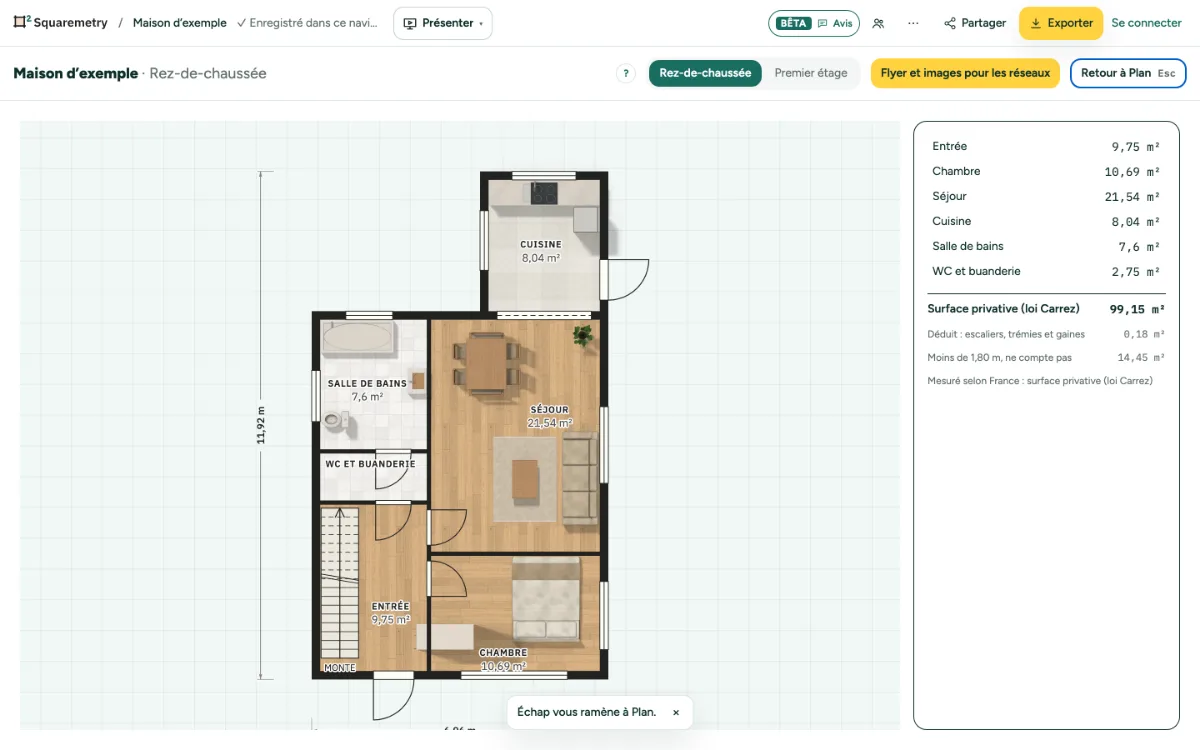Image resolution: width=1200 pixels, height=750 pixels.
Task: Dismiss the Échap hint with its X
Action: click(x=676, y=713)
